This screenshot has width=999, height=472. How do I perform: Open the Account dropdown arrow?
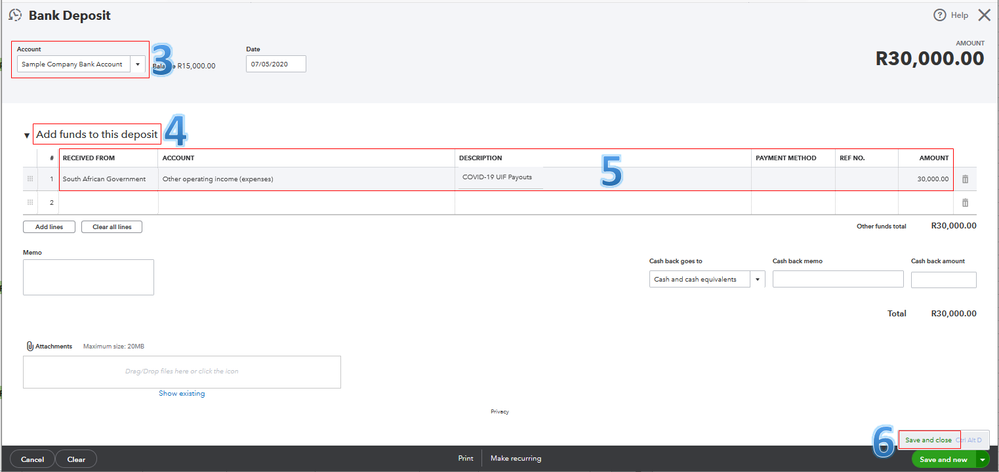pyautogui.click(x=138, y=64)
